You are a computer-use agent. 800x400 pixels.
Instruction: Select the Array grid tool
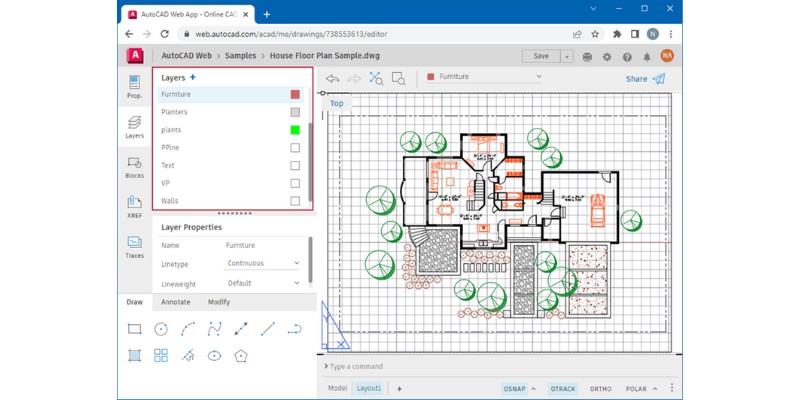pyautogui.click(x=161, y=356)
